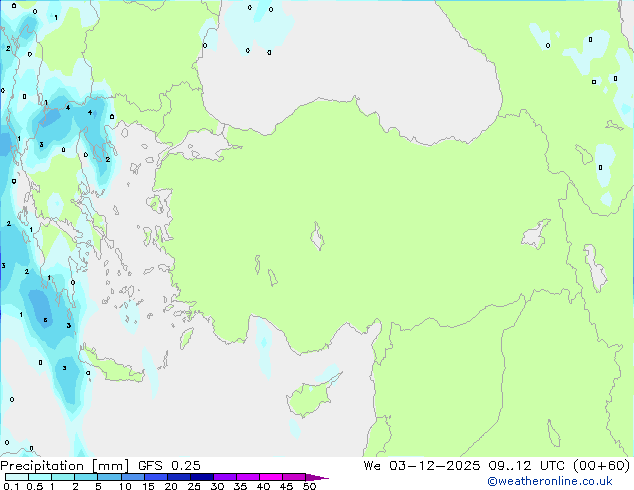Click the 25–30 mm dark navy legend swatch
This screenshot has width=634, height=490.
tap(201, 477)
